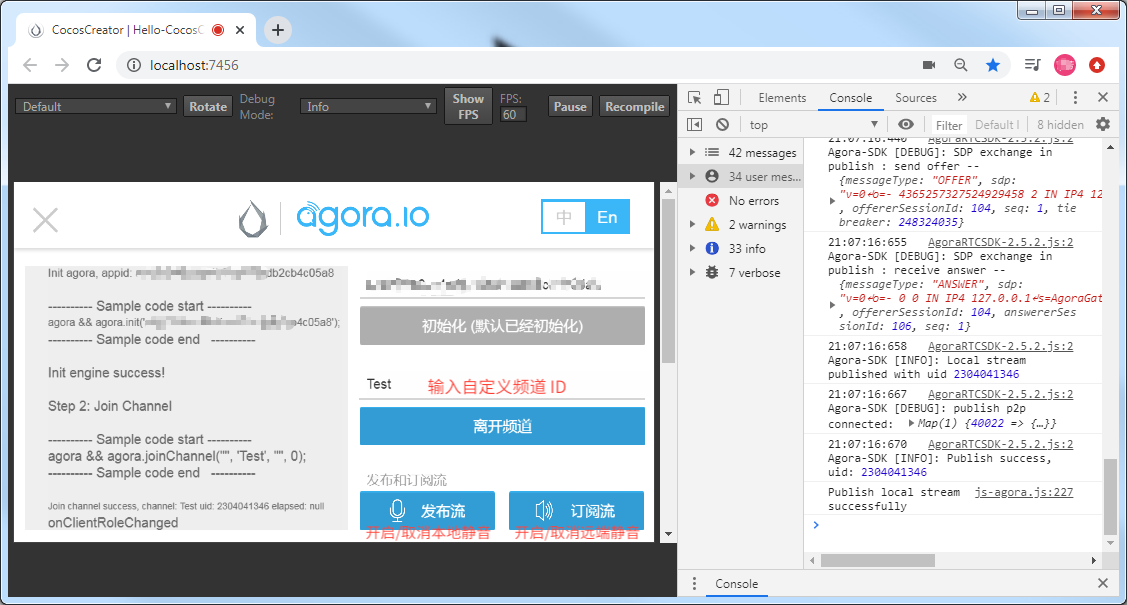Screen dimensions: 1127x605
Task: Click the 离开频道 button
Action: point(502,426)
